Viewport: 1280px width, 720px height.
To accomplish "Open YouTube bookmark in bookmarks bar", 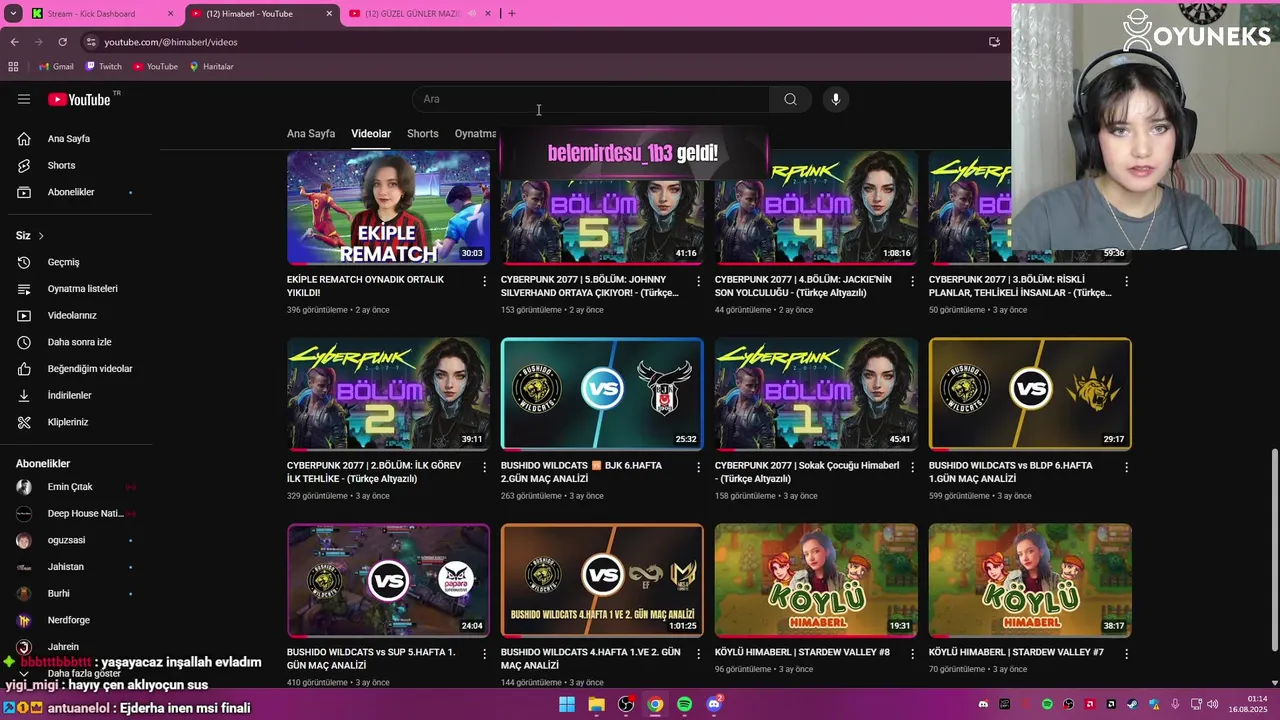I will coord(156,67).
